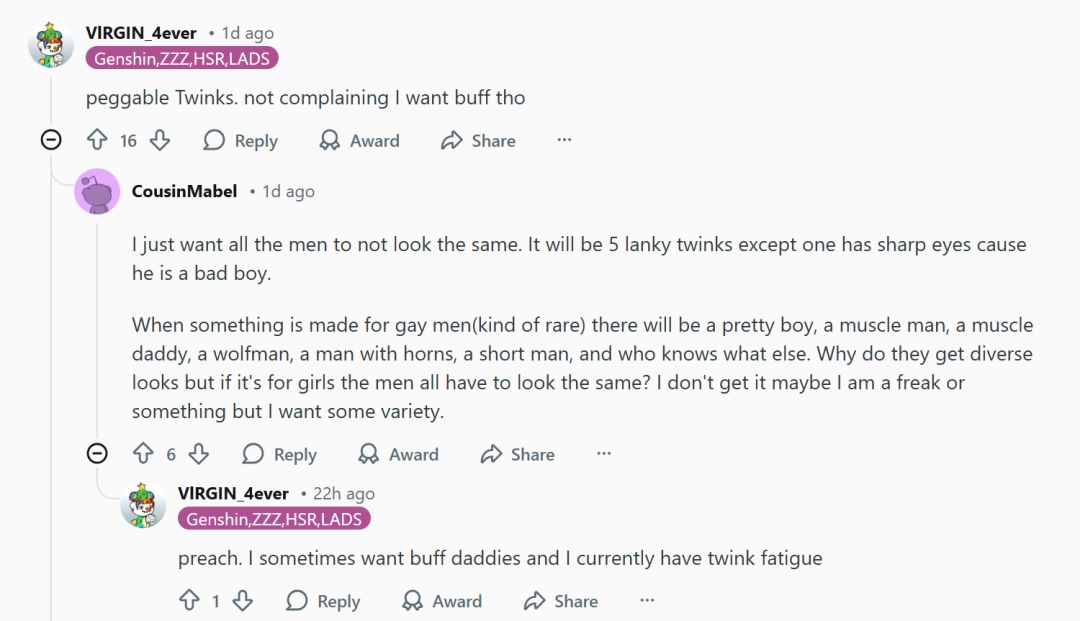
Task: Downvote CousinMabel's comment with 6 votes
Action: click(199, 454)
